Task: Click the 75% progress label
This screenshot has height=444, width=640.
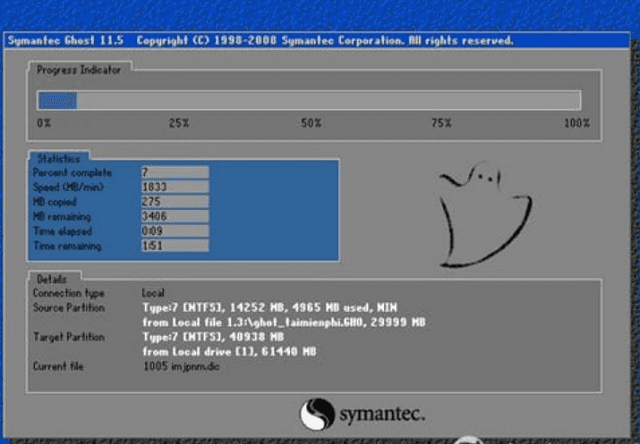Action: [x=441, y=123]
